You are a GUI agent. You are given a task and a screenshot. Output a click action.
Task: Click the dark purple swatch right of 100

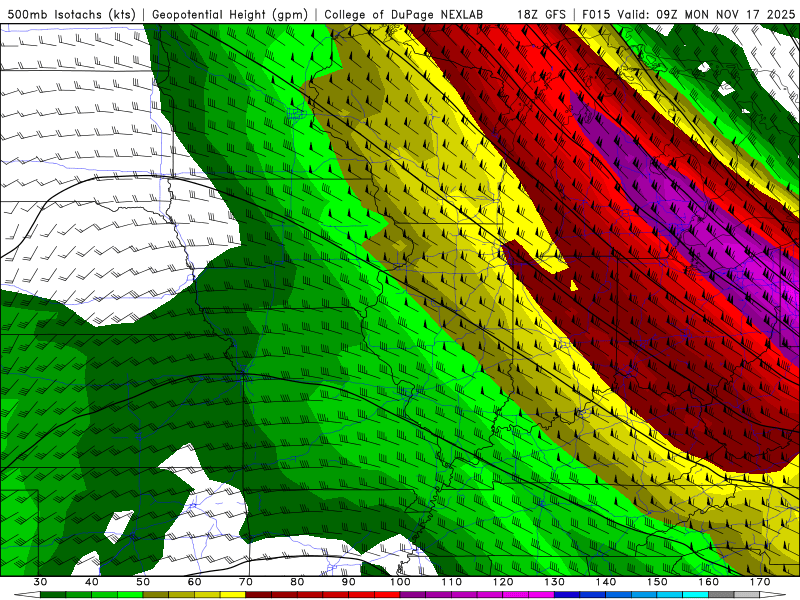click(413, 595)
